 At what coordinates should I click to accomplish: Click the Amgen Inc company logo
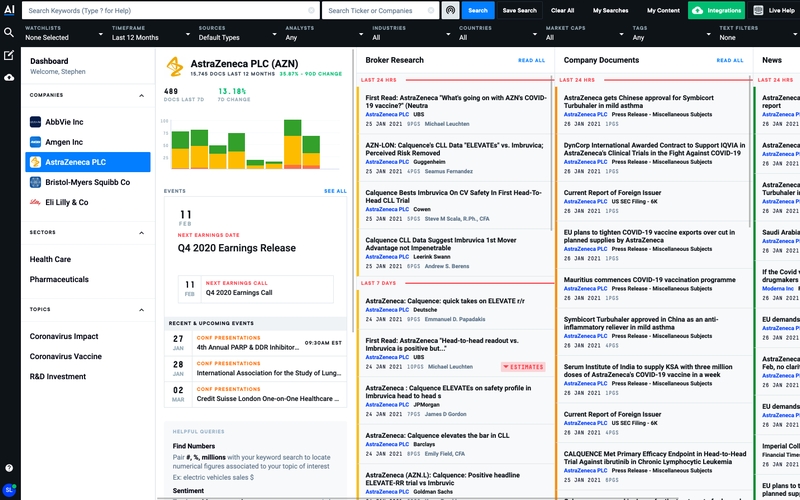click(35, 142)
